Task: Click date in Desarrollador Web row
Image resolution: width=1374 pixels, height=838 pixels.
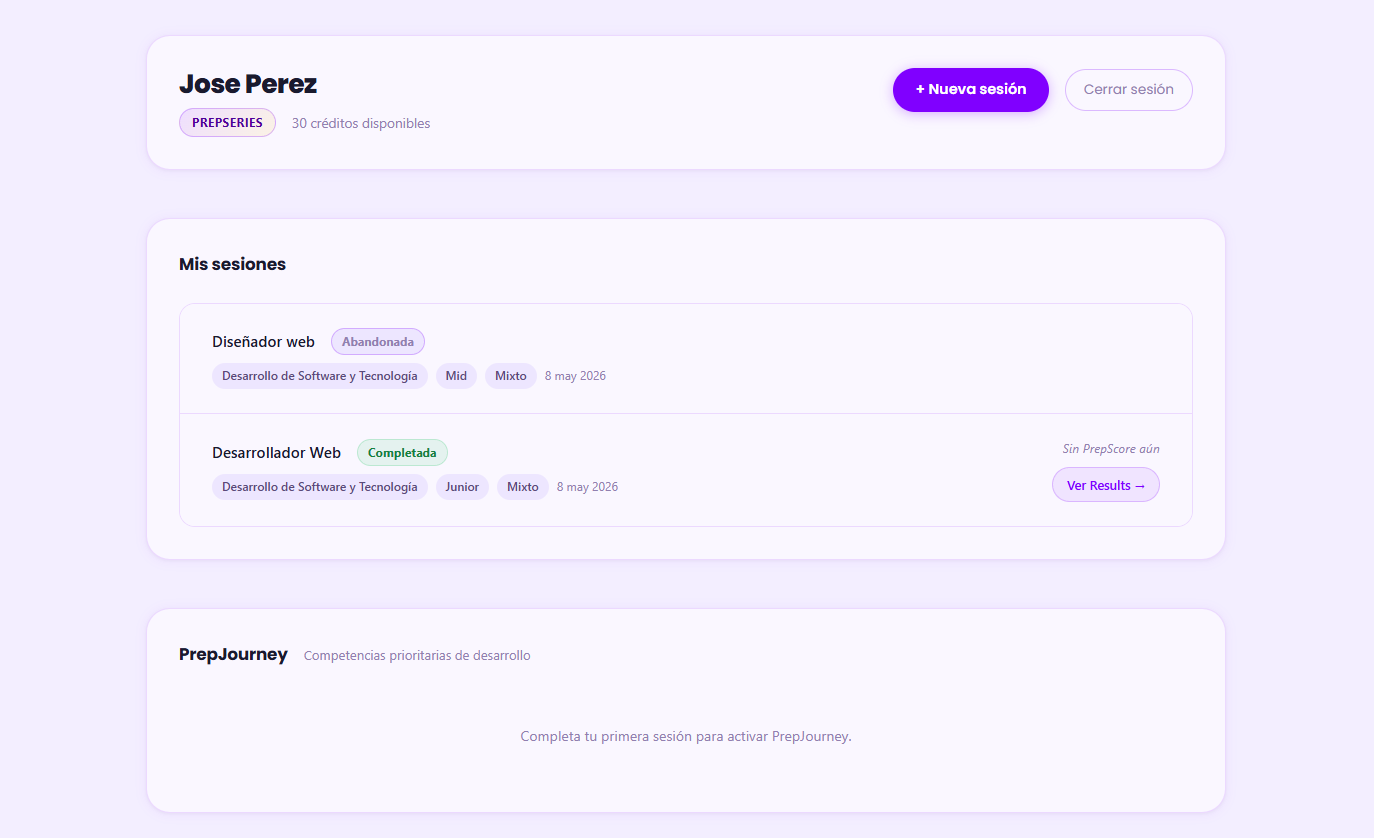Action: (x=587, y=487)
